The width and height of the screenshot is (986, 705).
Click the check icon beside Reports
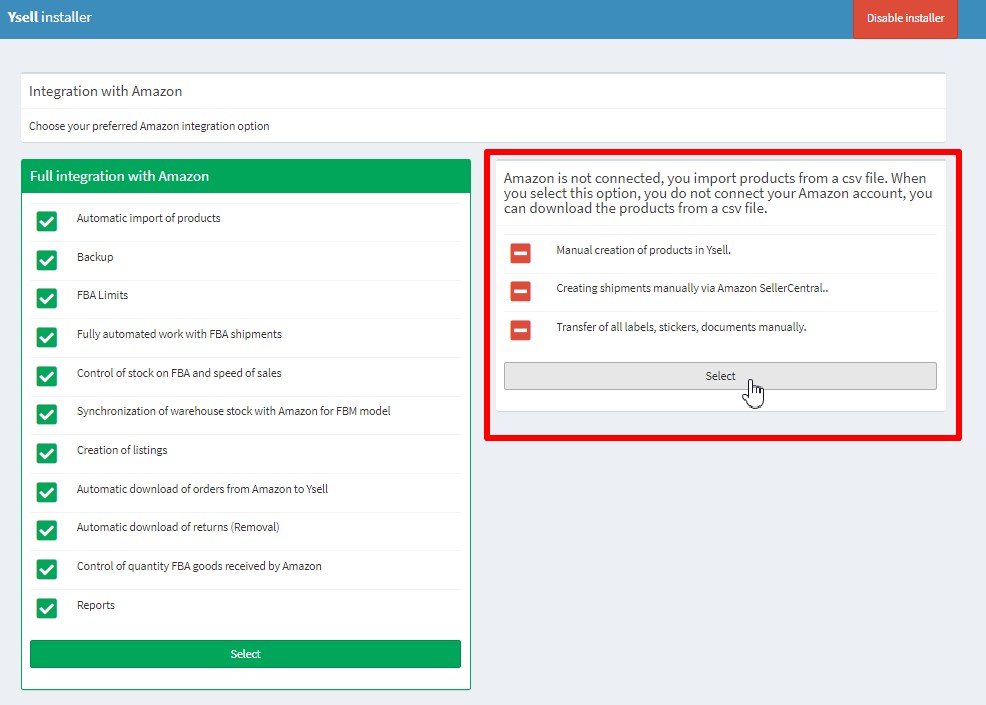point(47,608)
